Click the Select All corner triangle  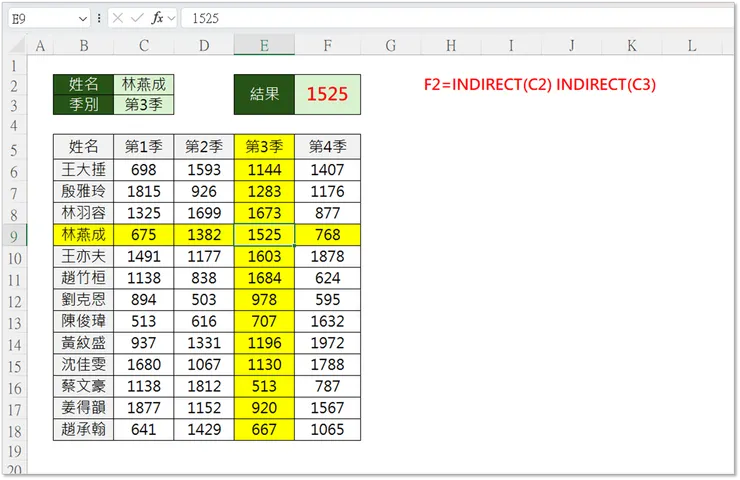click(x=18, y=46)
